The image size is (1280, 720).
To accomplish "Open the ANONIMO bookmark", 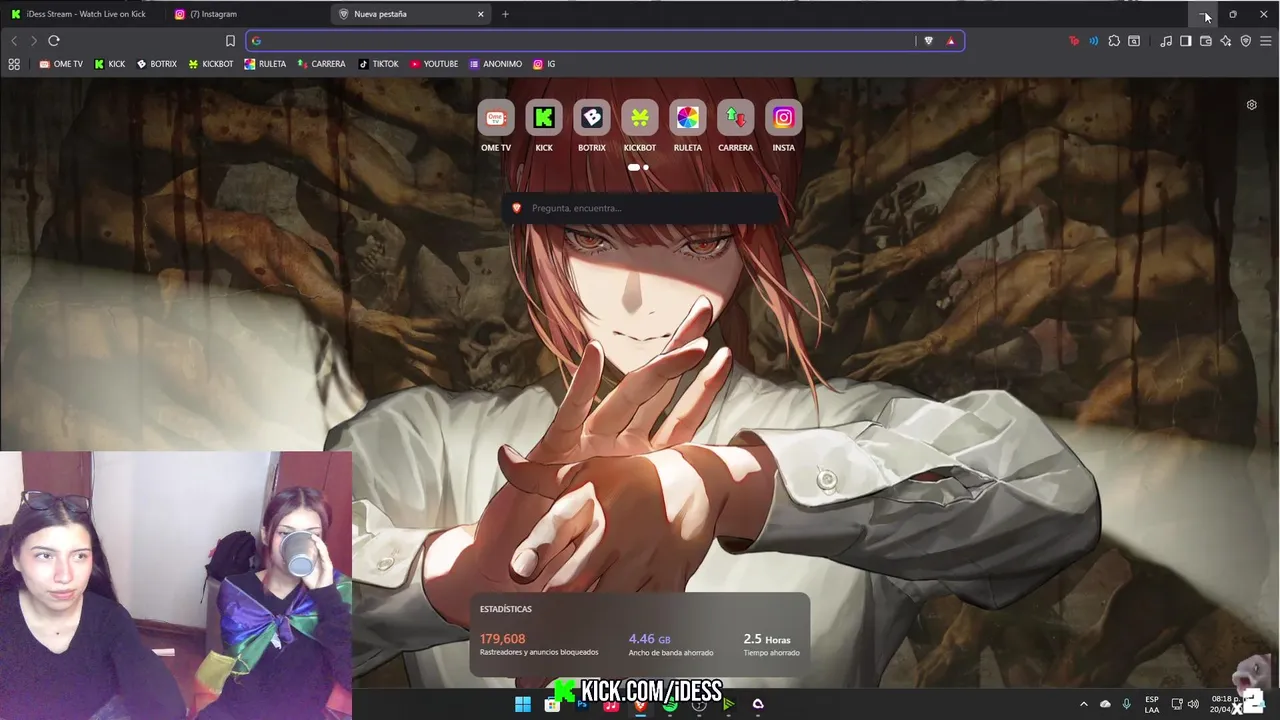I will click(x=496, y=64).
